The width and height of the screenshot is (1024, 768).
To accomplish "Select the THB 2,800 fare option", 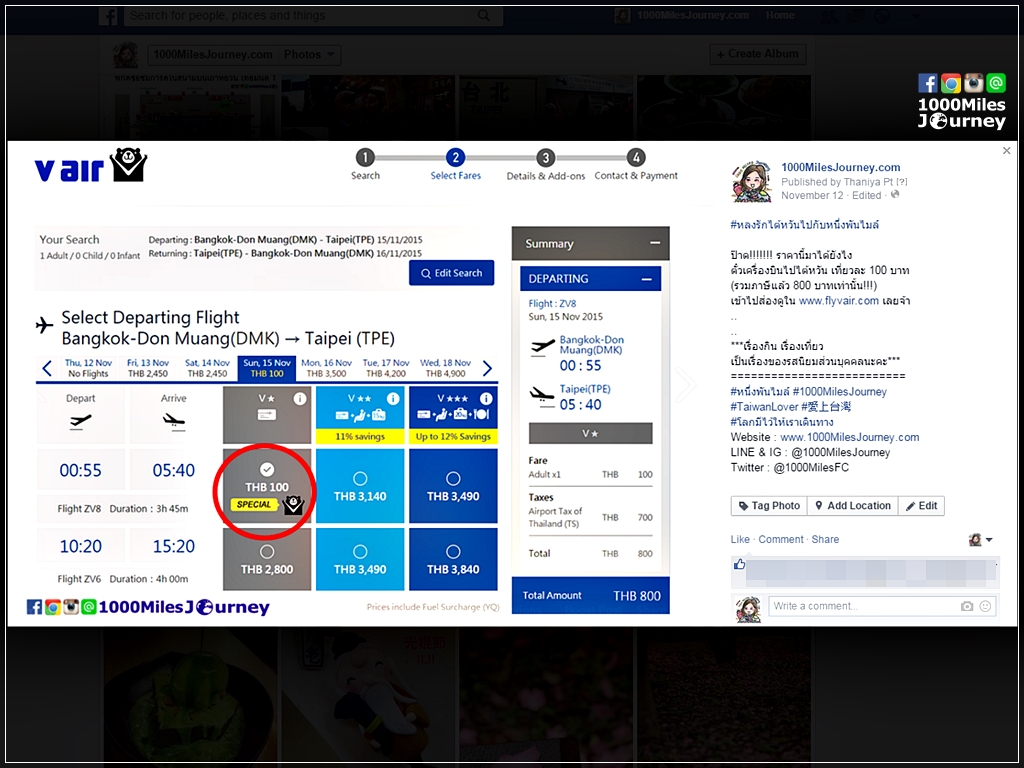I will pos(267,560).
